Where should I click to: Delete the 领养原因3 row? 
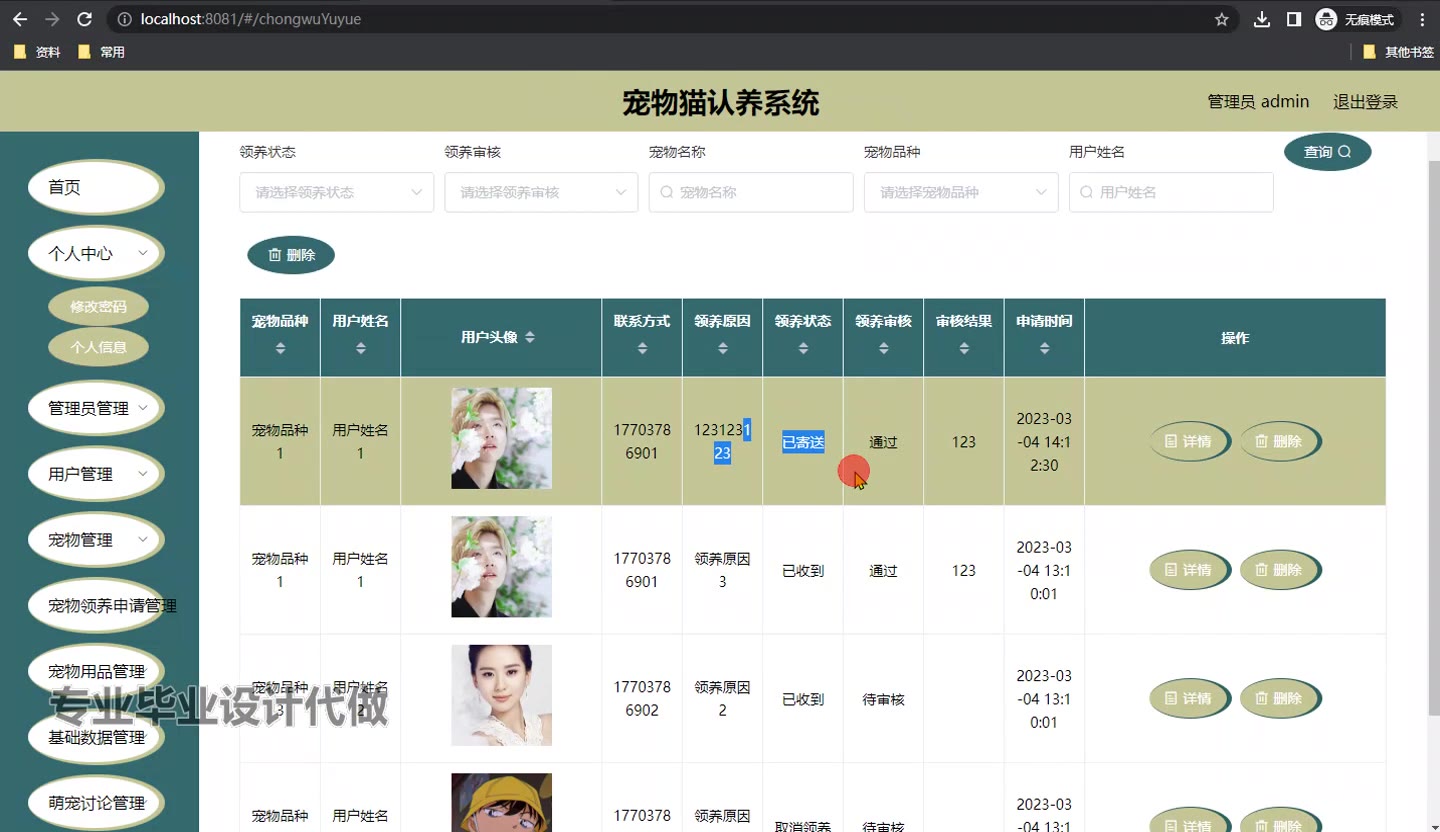coord(1280,570)
